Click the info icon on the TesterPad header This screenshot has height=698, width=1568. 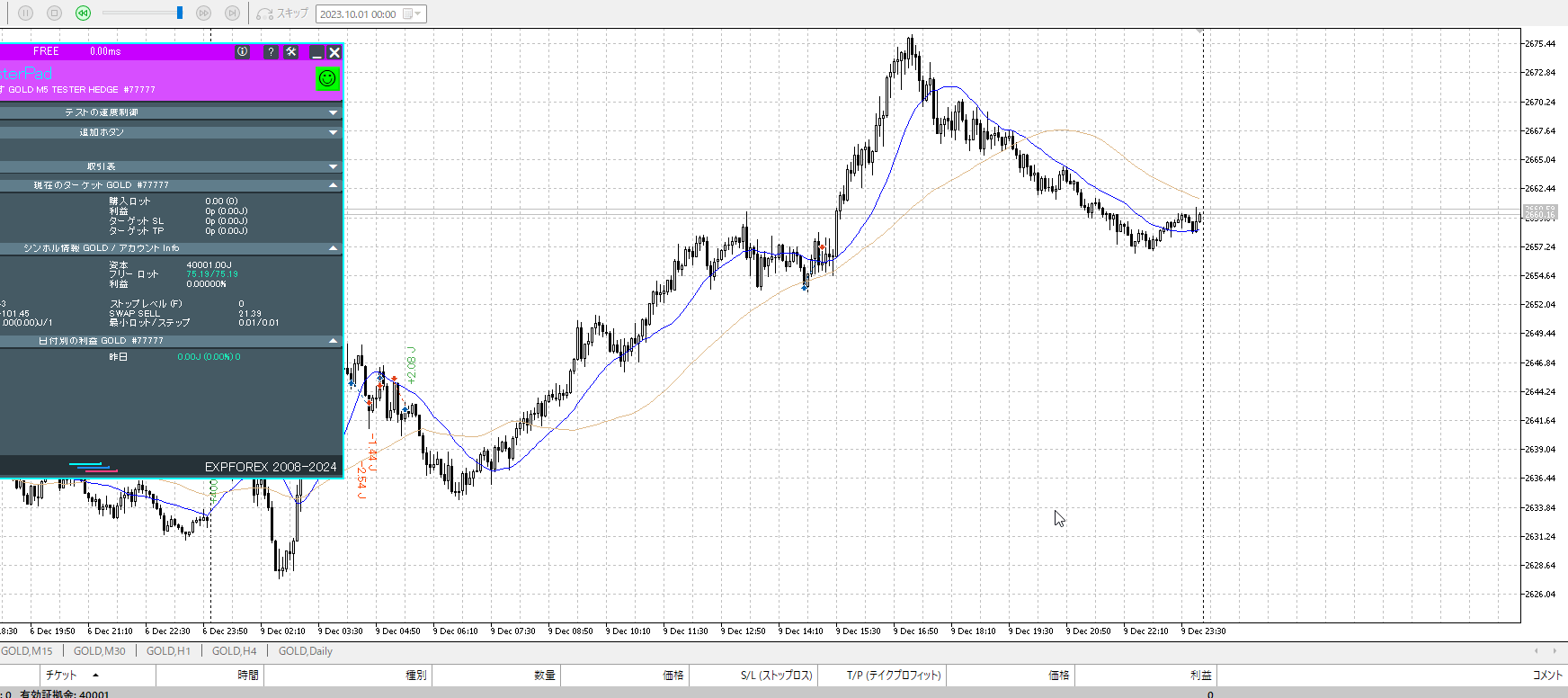pos(243,52)
